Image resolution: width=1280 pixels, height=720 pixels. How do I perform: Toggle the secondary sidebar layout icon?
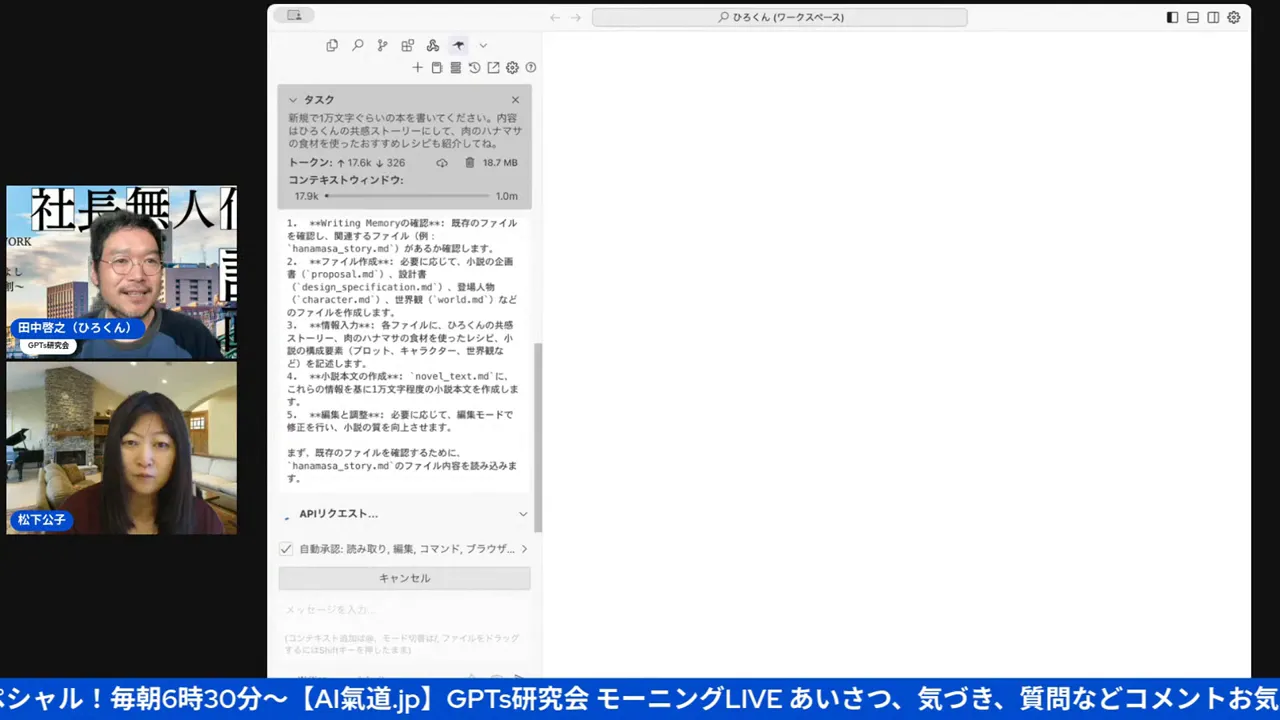click(x=1213, y=17)
